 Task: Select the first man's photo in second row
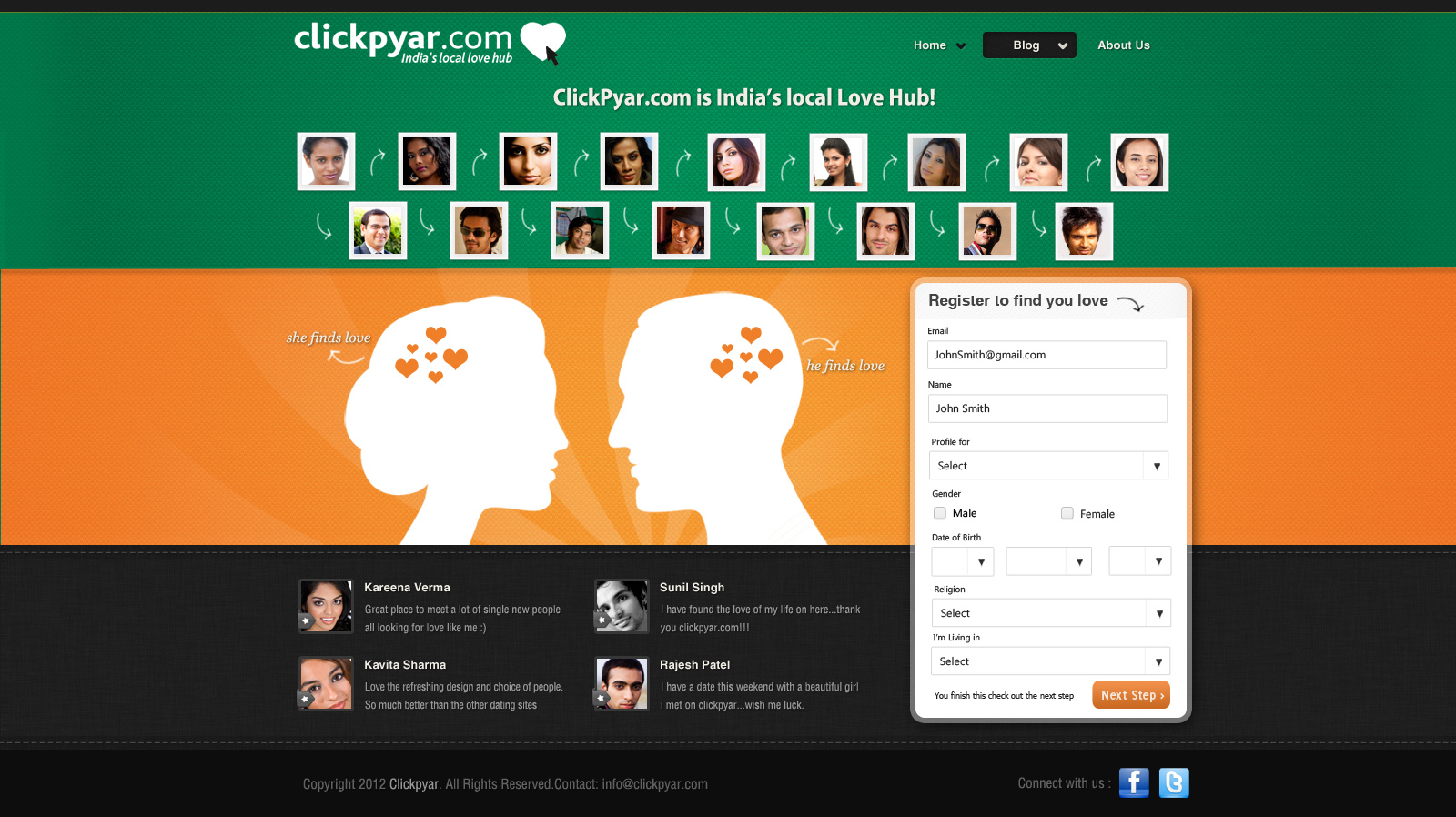coord(378,230)
